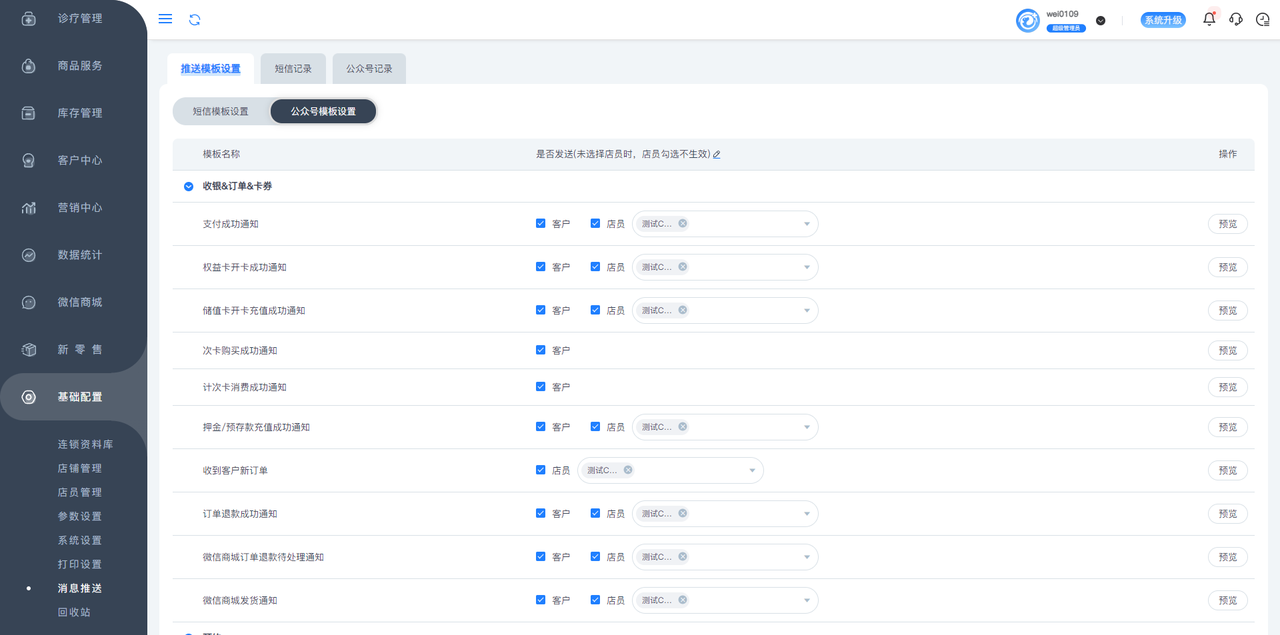The image size is (1280, 635).
Task: Open 打印设置 in sidebar submenu
Action: coord(80,564)
